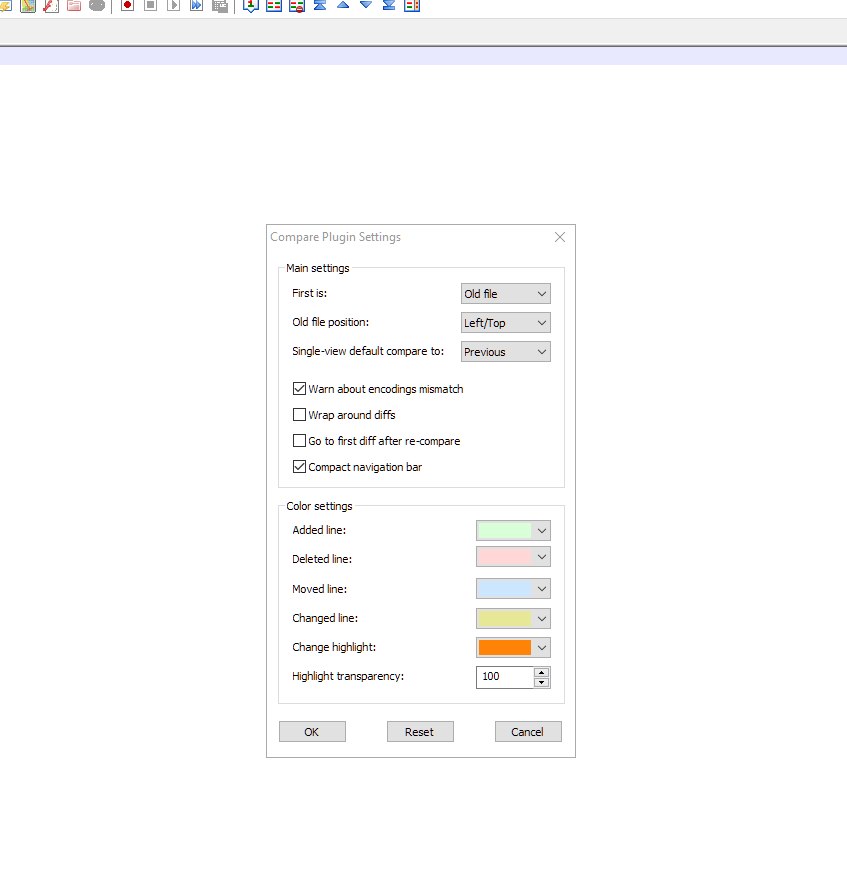The height and width of the screenshot is (885, 847).
Task: Click the 'Single-view default compare to:' label
Action: click(368, 351)
